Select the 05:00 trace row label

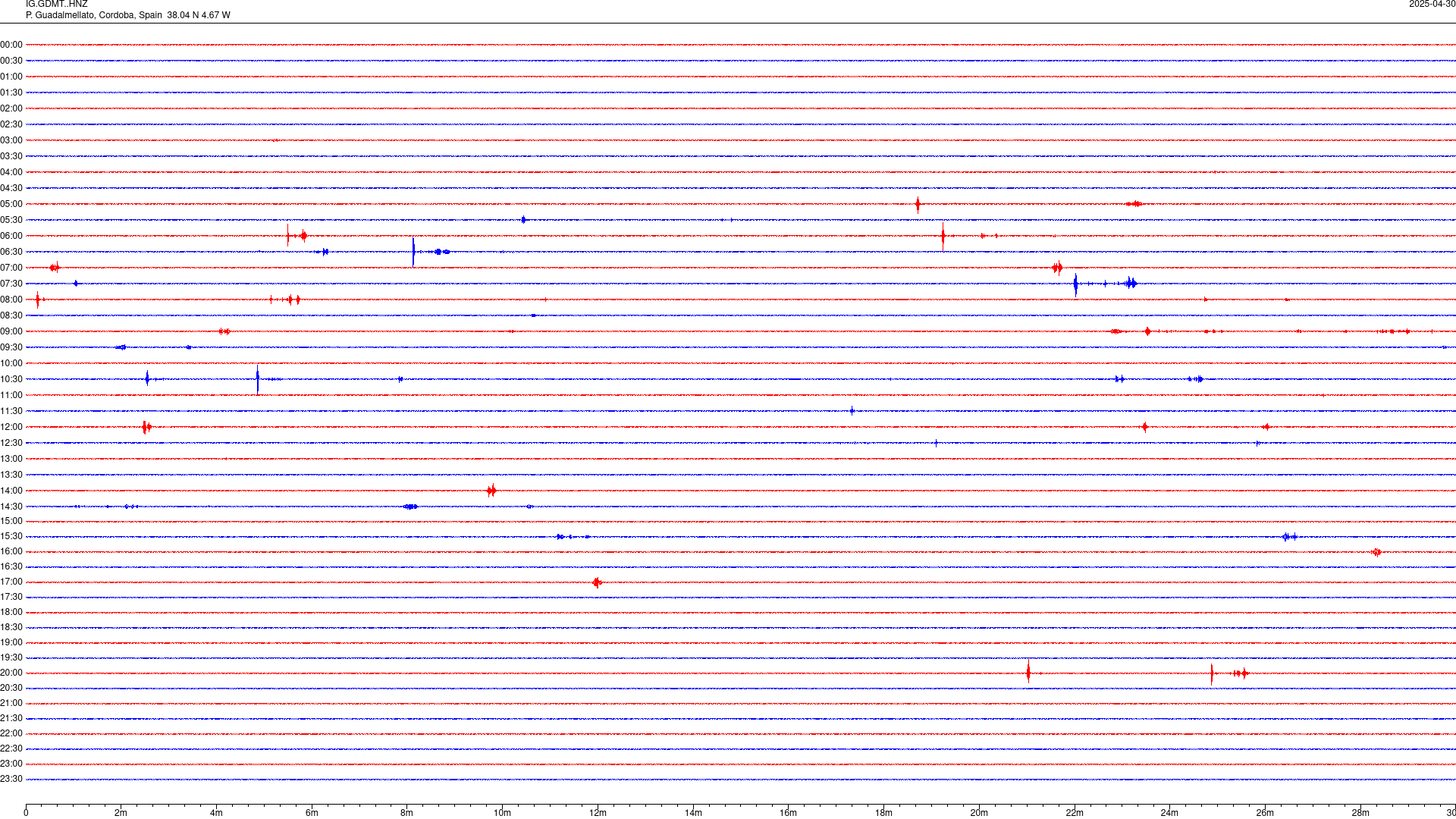tap(11, 204)
